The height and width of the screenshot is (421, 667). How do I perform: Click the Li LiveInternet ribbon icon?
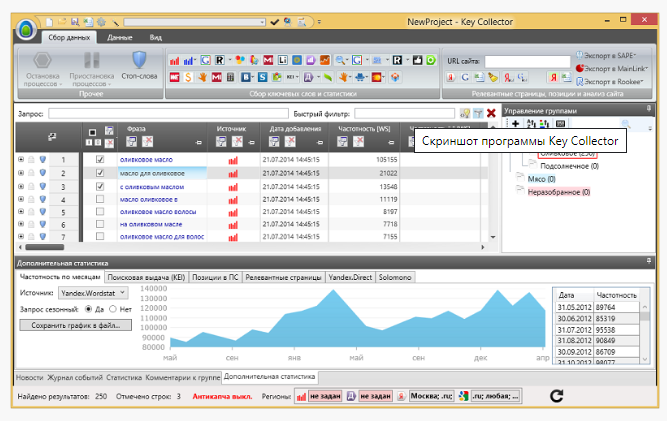pos(283,60)
